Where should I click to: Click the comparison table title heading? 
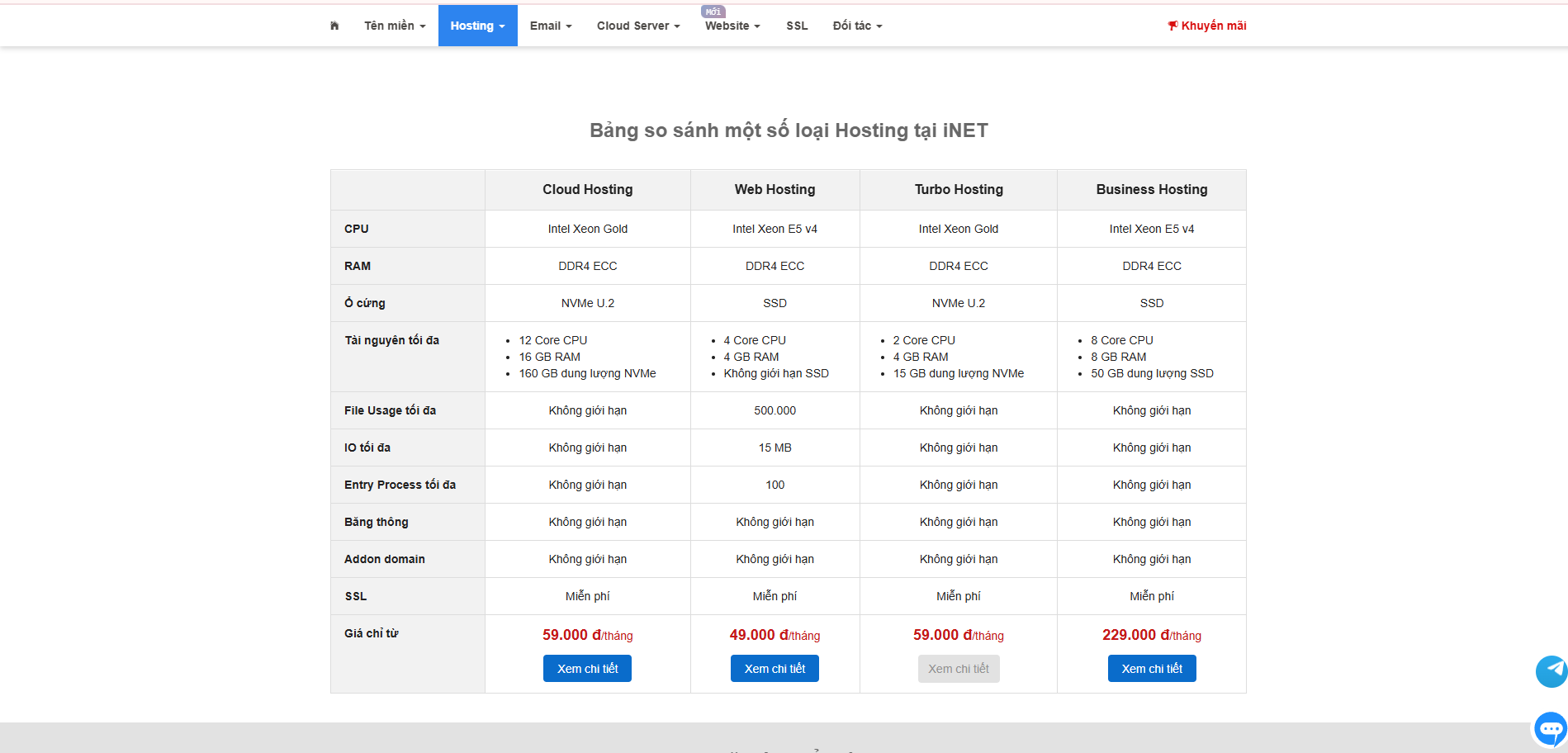click(x=788, y=130)
